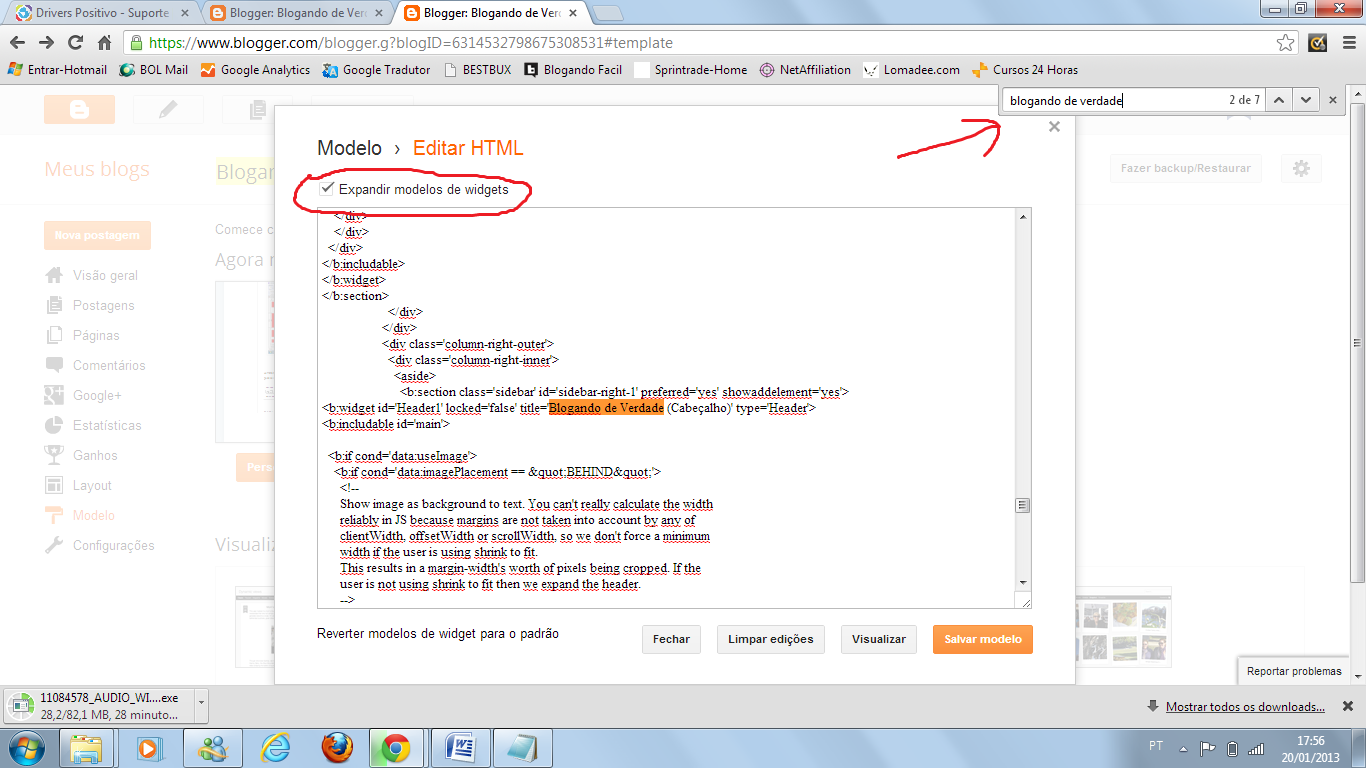Open Visão geral in sidebar
The height and width of the screenshot is (768, 1366).
click(105, 275)
